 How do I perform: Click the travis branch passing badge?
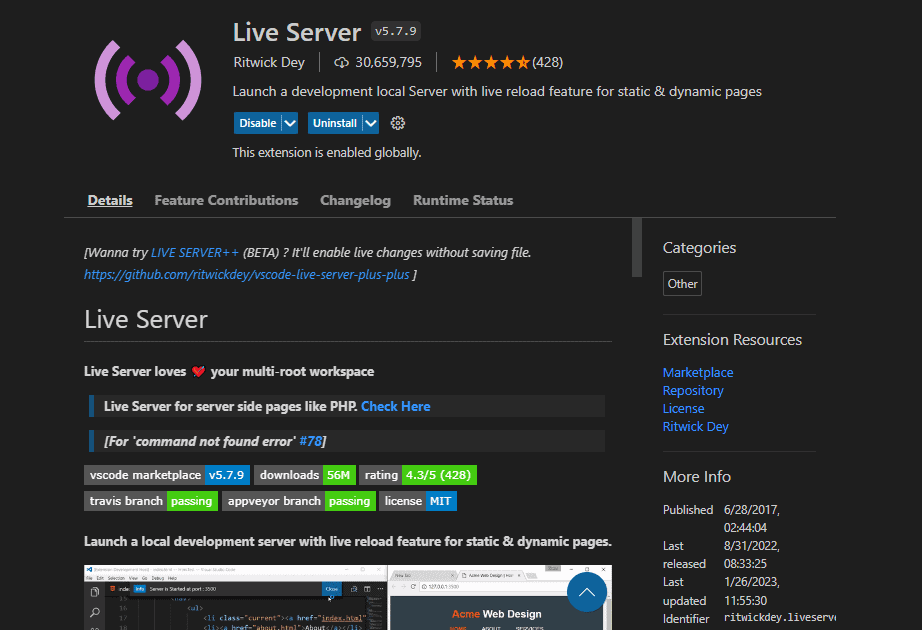(x=151, y=501)
